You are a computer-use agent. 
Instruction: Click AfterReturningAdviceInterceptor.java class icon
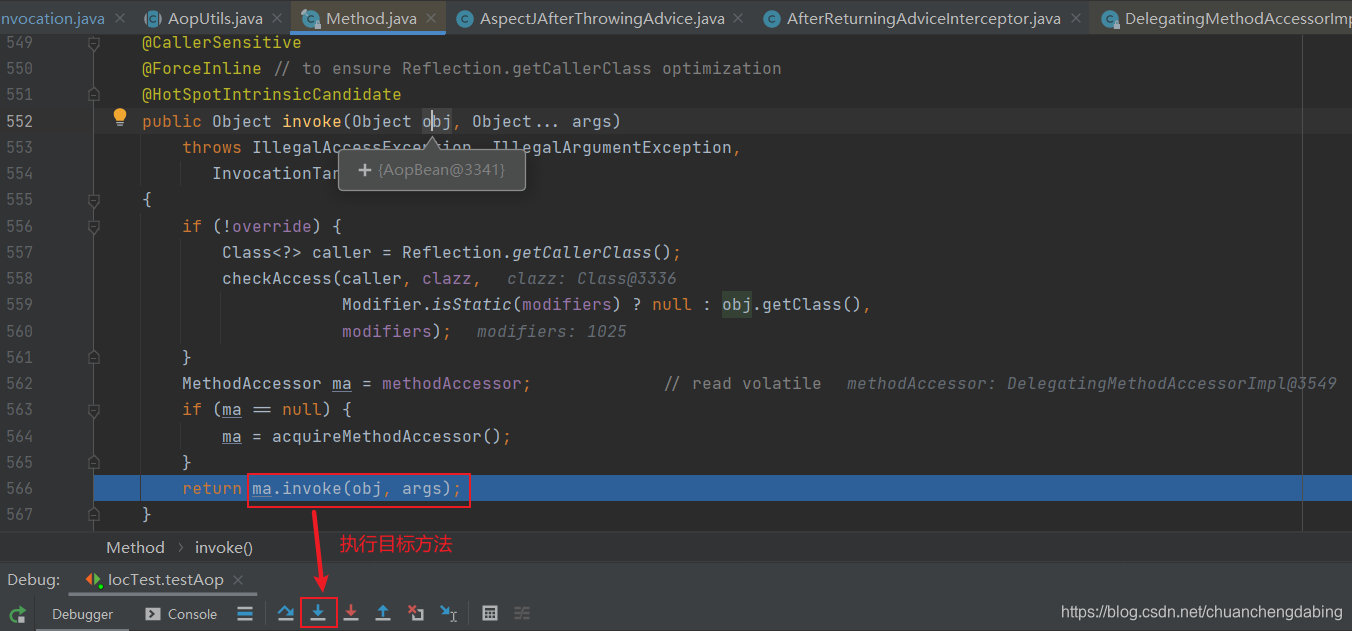click(x=772, y=18)
